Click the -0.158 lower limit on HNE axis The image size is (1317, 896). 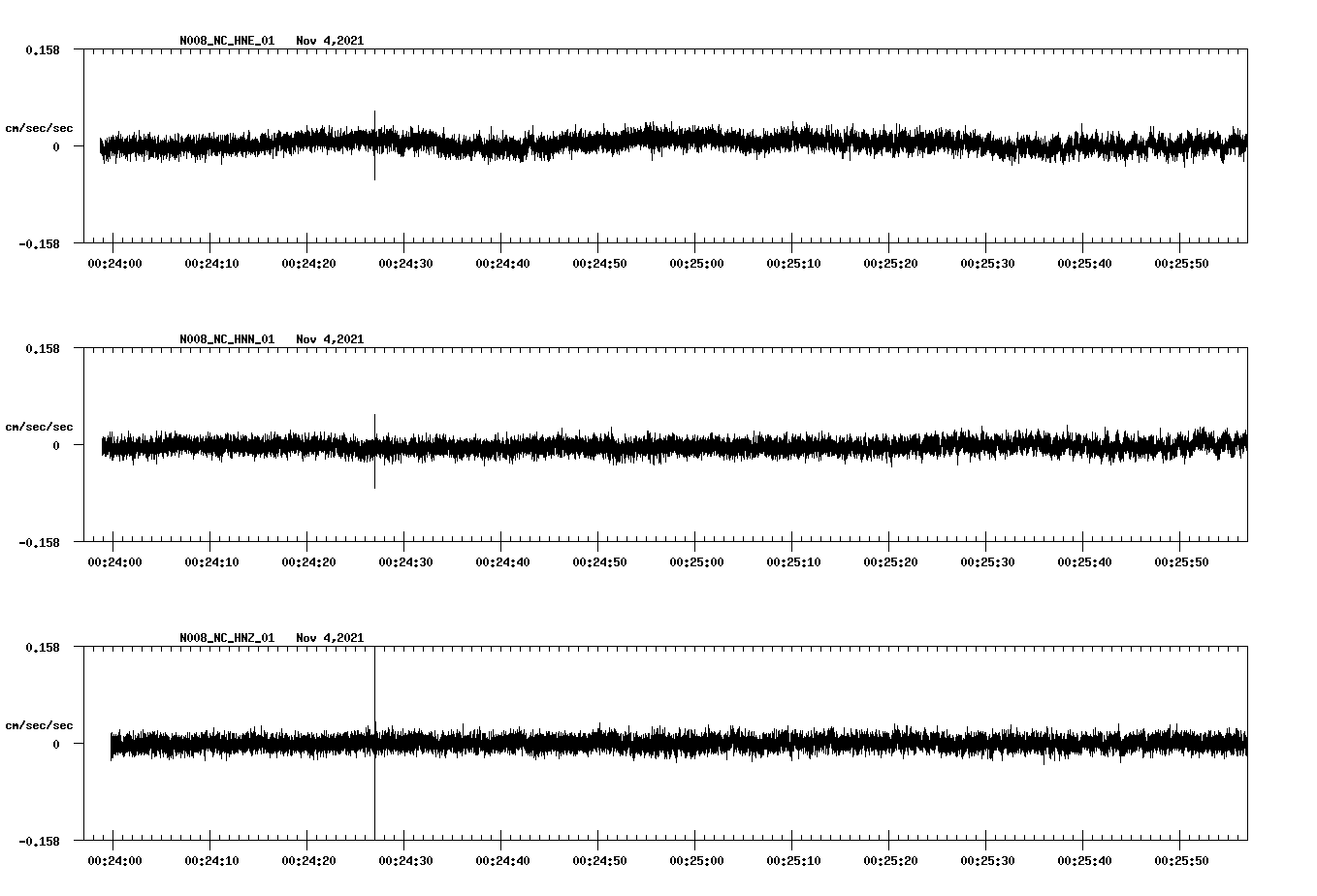(39, 244)
